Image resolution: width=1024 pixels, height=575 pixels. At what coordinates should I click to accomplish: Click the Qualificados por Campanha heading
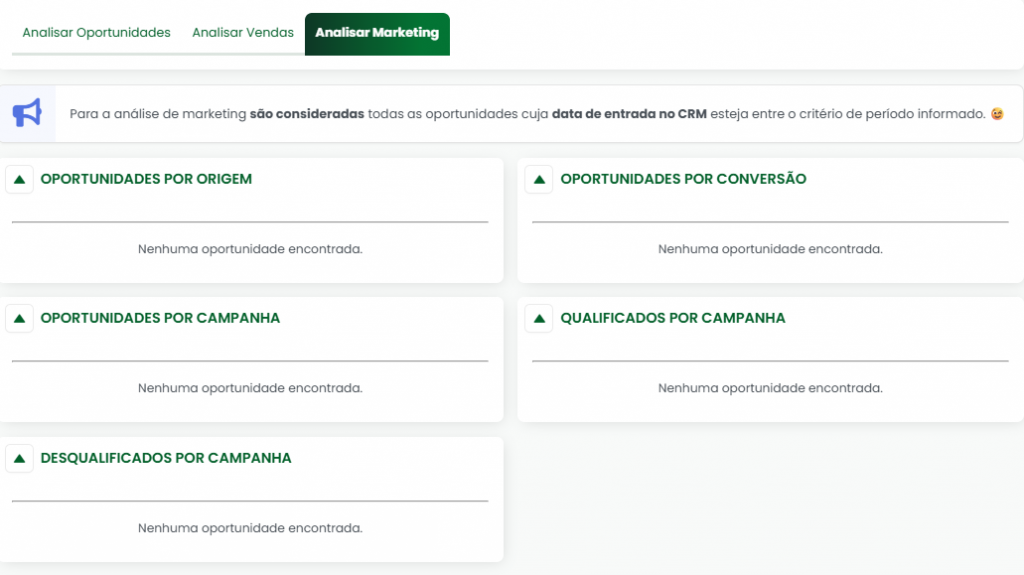[673, 319]
